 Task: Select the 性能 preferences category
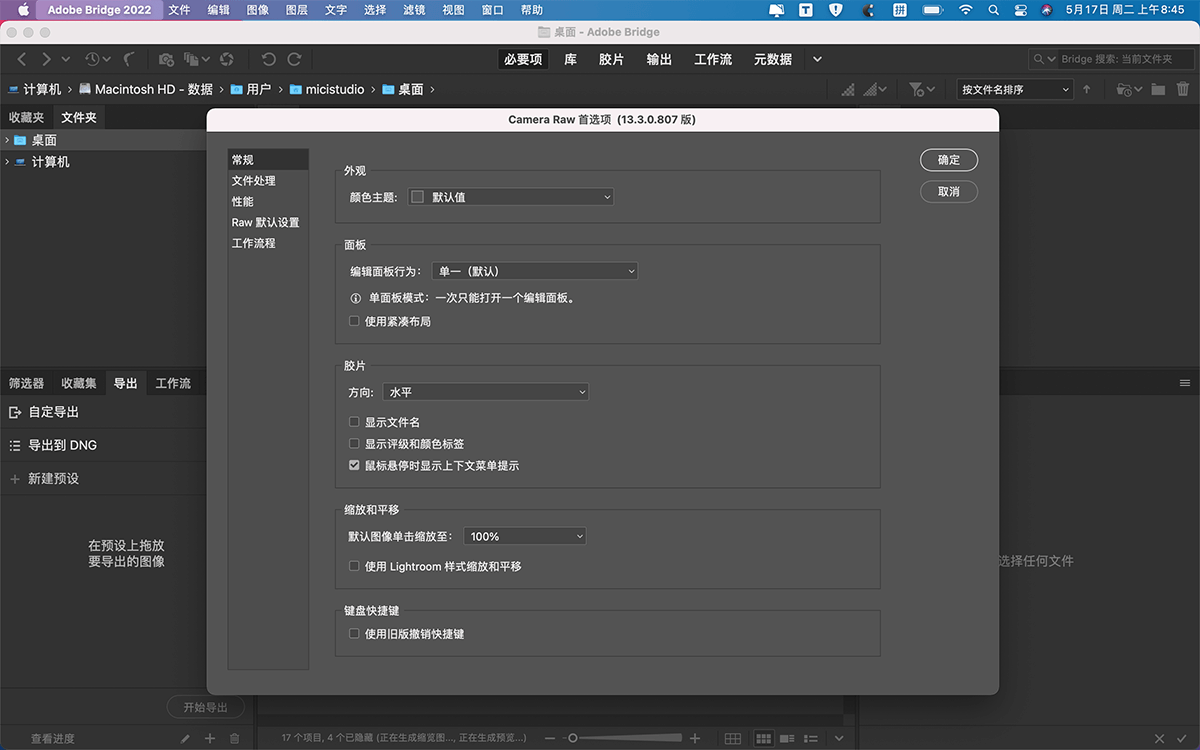(243, 202)
